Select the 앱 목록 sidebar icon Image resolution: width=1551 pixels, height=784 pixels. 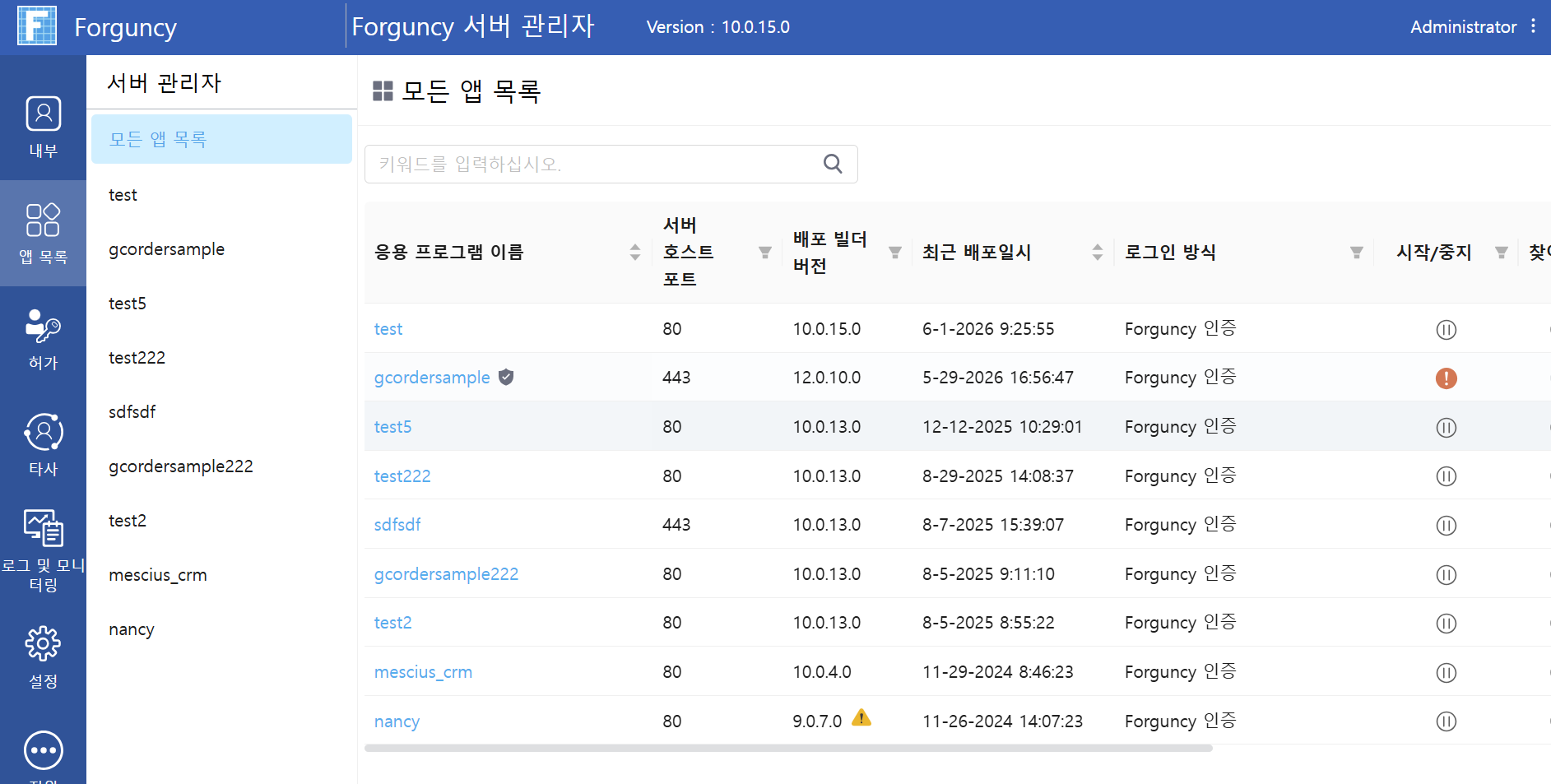pyautogui.click(x=43, y=220)
